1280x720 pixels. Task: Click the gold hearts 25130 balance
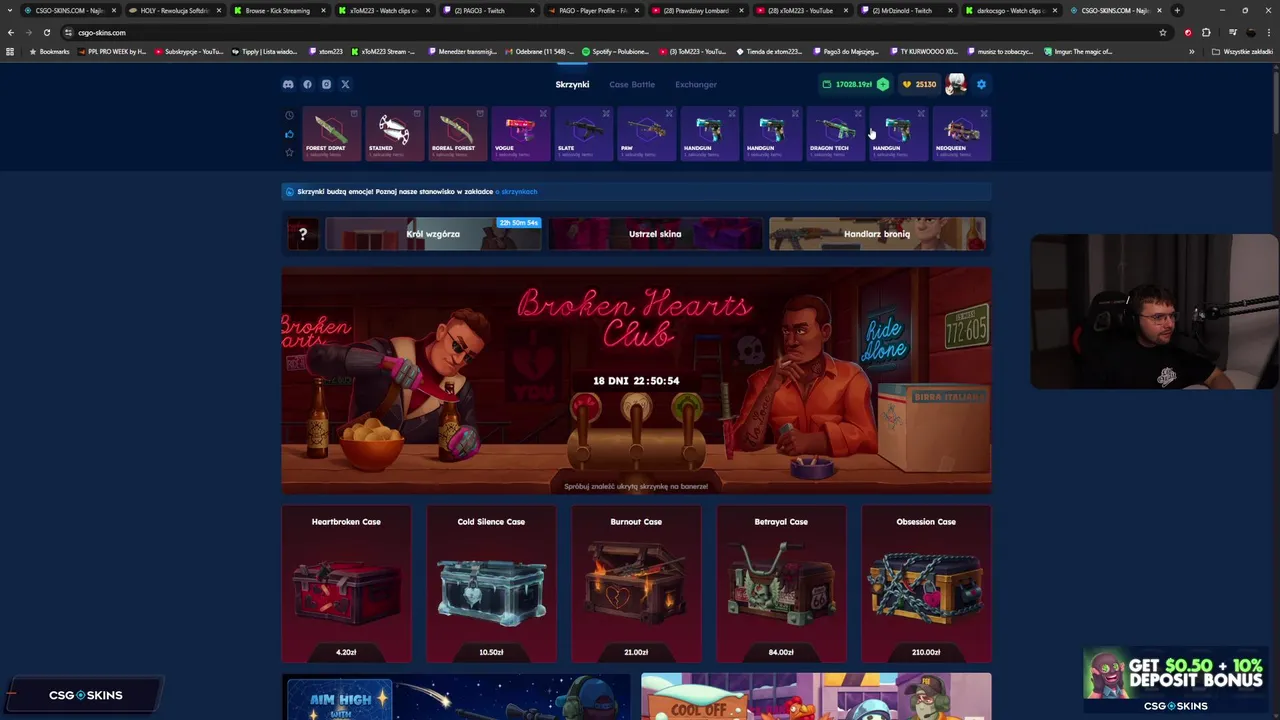pos(919,84)
